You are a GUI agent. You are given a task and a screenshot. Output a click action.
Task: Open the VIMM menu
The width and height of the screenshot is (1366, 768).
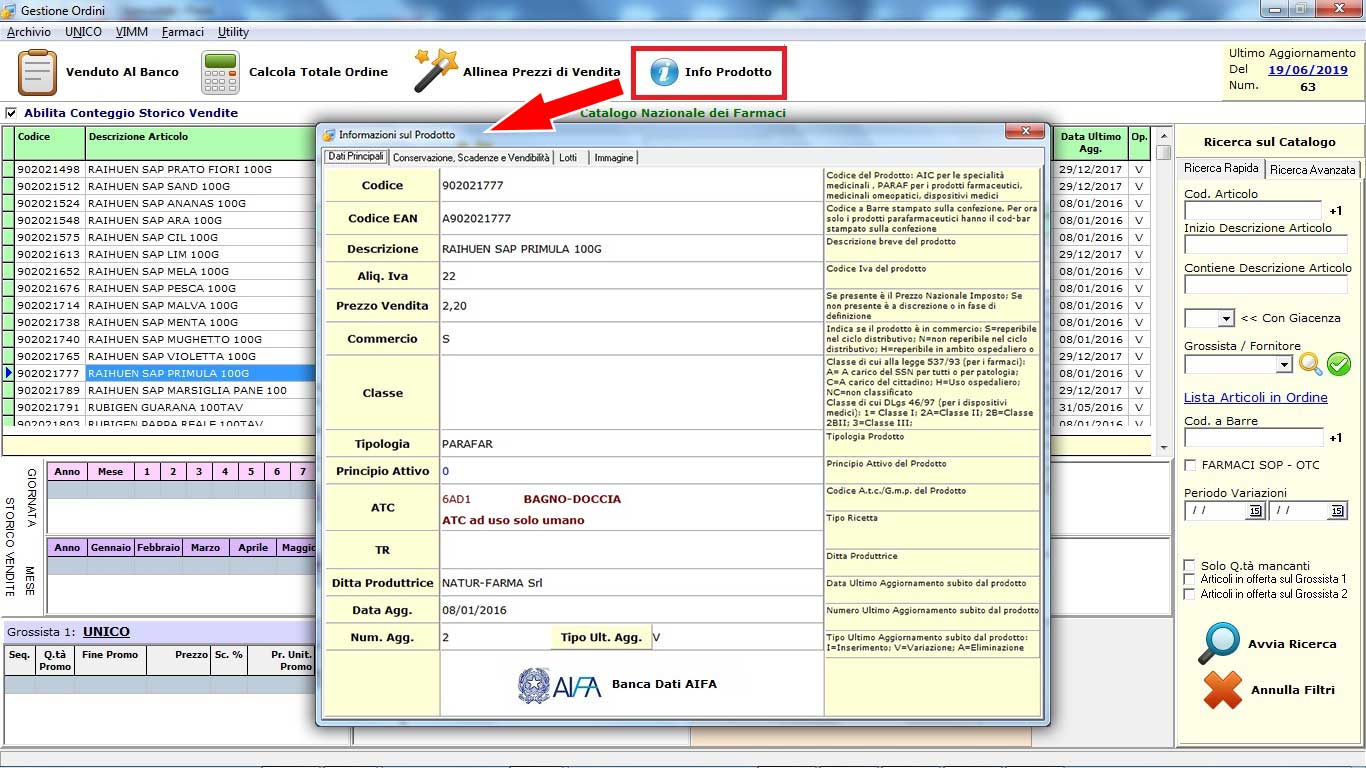coord(131,32)
